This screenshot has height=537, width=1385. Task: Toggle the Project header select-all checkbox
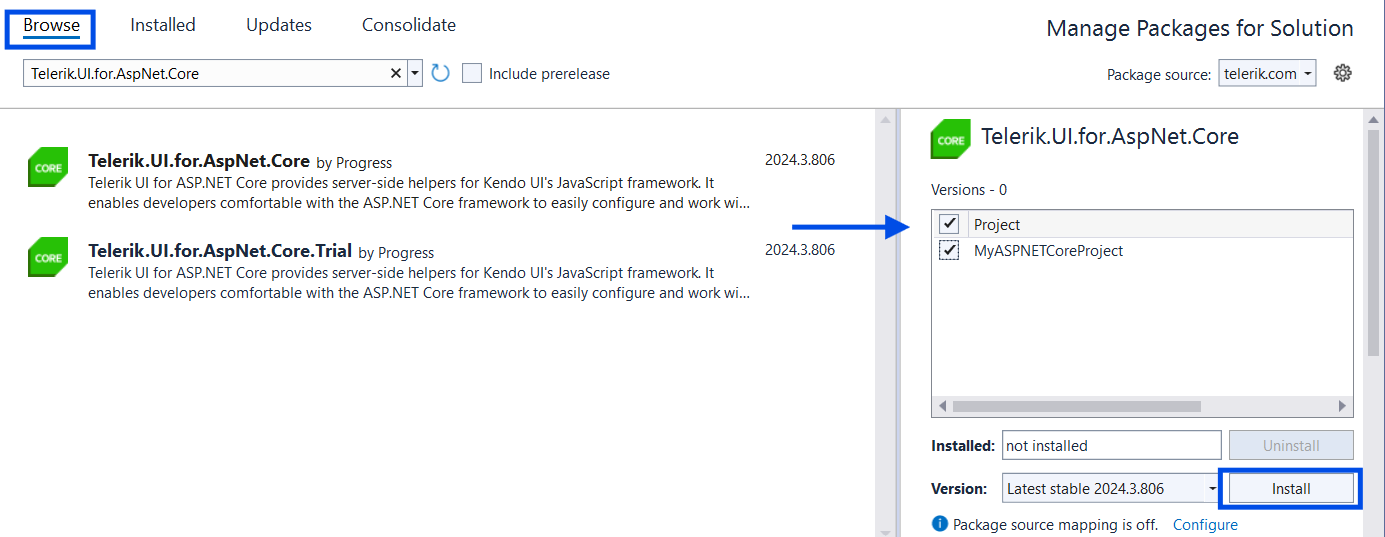950,224
